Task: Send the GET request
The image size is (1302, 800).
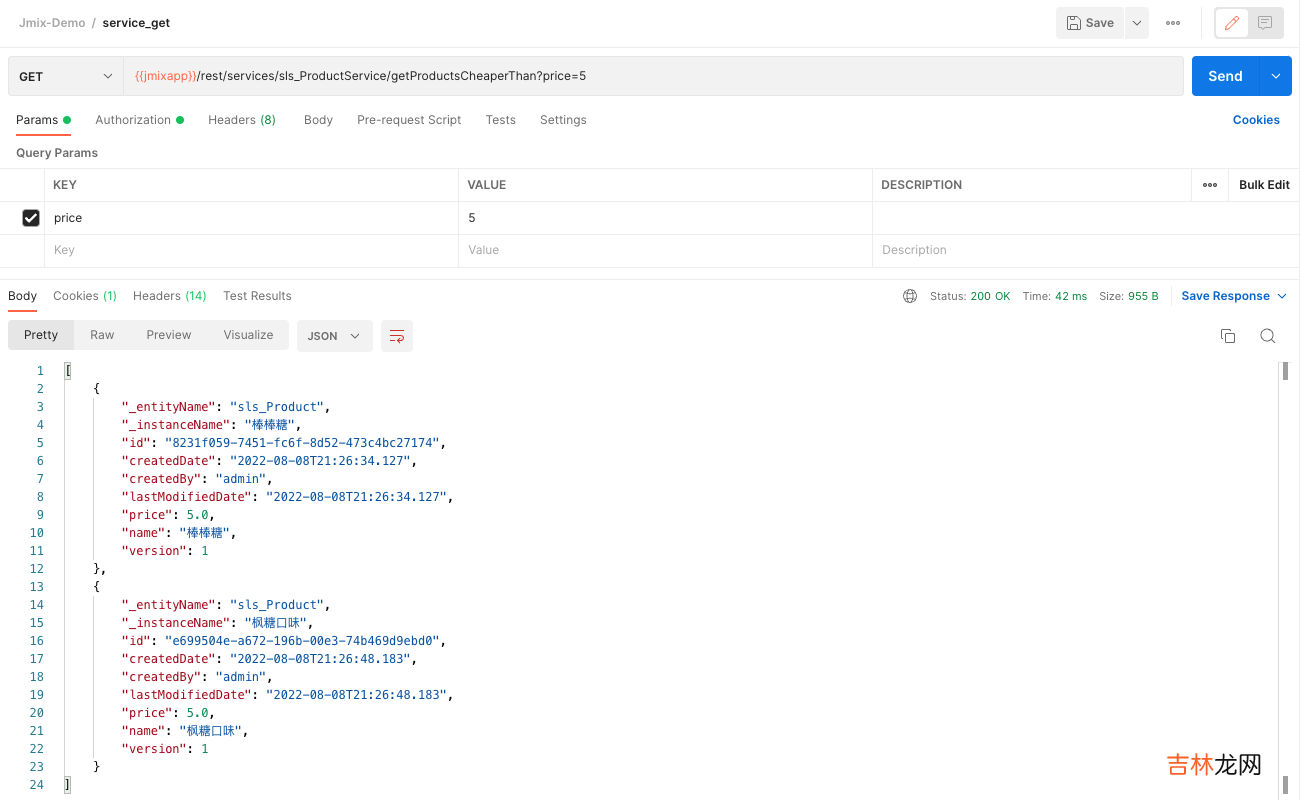Action: [x=1225, y=76]
